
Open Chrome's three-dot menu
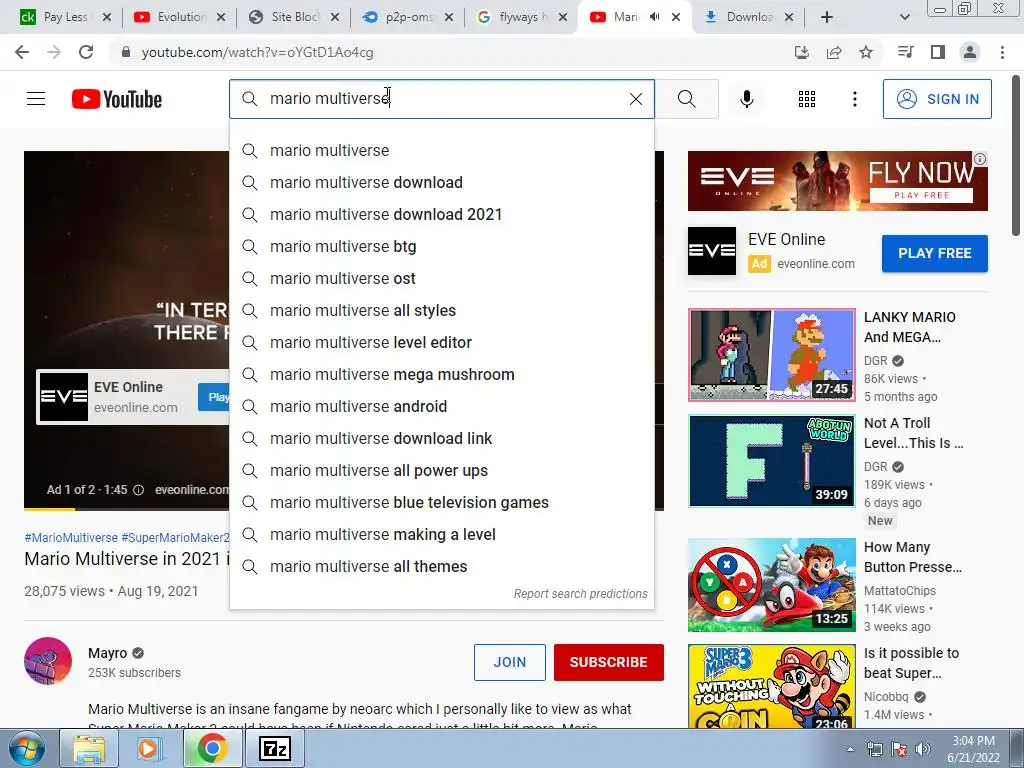click(x=1002, y=52)
